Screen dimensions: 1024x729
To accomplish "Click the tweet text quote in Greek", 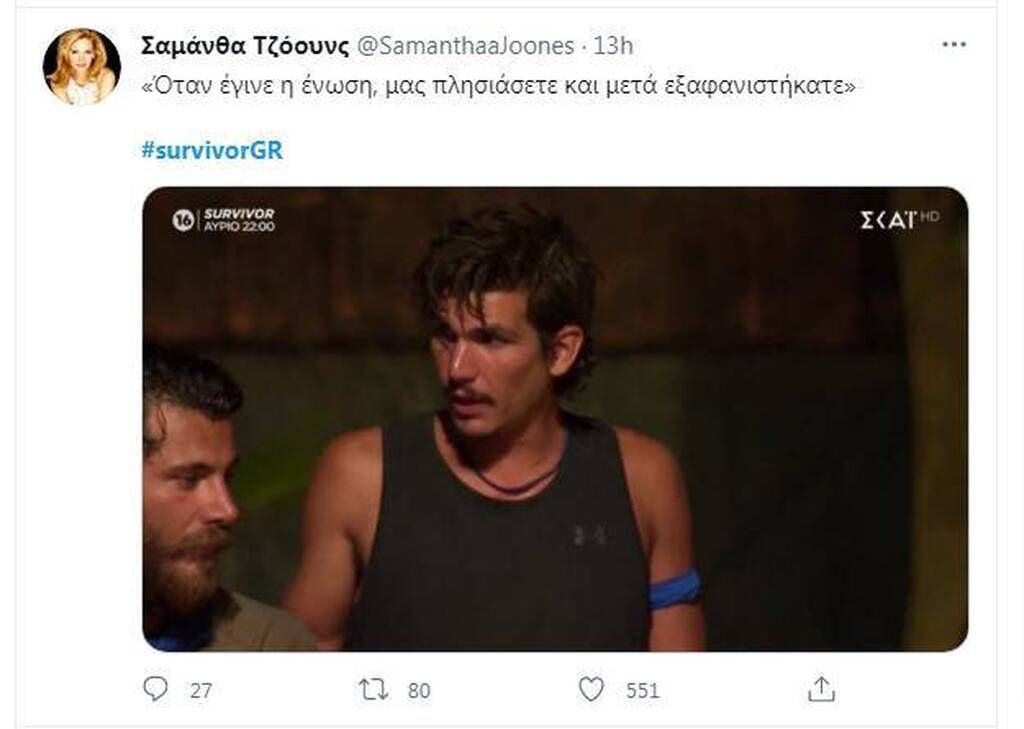I will (x=498, y=86).
